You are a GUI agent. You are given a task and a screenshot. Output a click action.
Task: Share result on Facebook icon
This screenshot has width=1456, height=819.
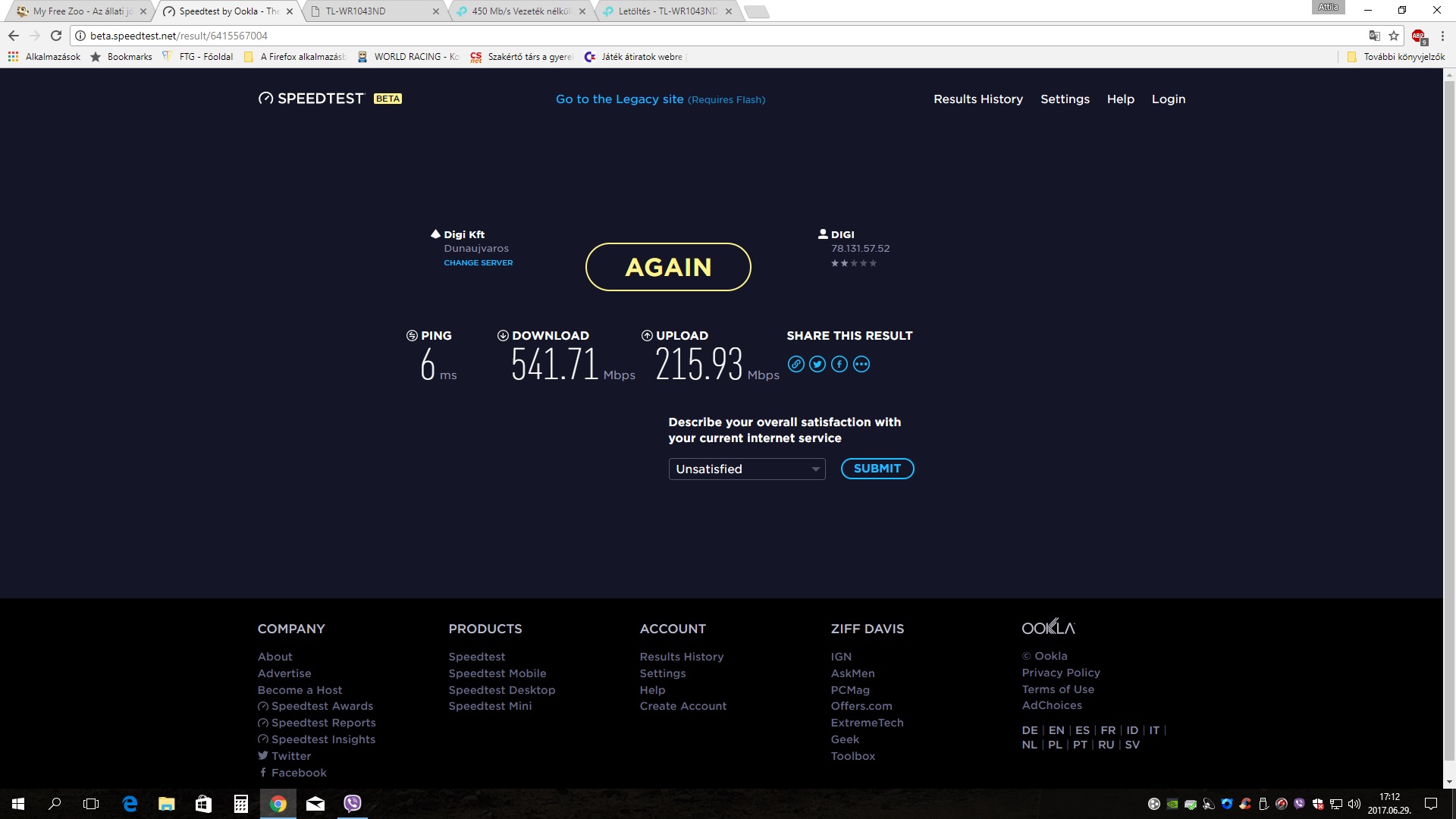pyautogui.click(x=839, y=364)
